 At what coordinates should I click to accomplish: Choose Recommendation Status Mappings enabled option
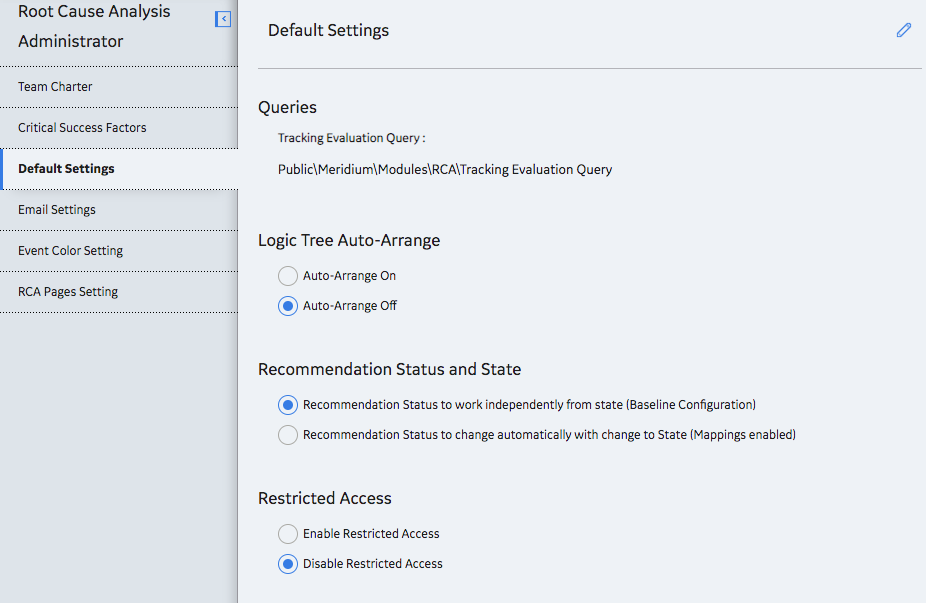[288, 435]
